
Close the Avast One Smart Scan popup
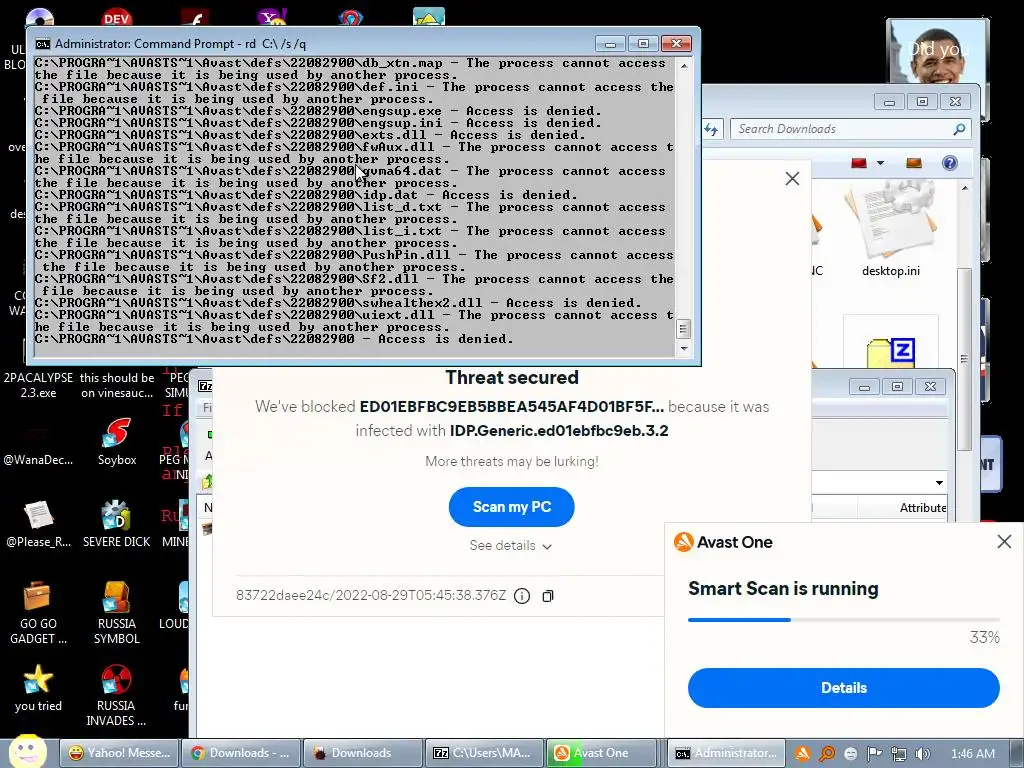coord(1004,541)
